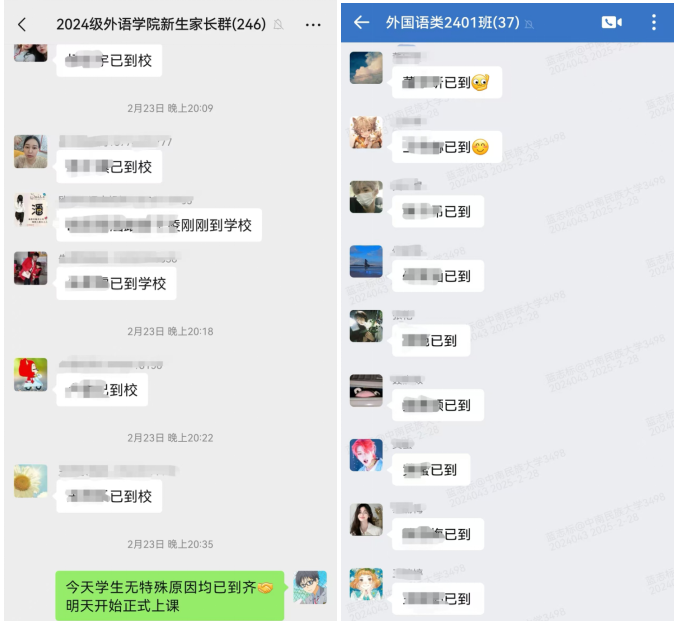Tap the red-haired anime avatar
The width and height of the screenshot is (674, 621).
click(x=366, y=455)
